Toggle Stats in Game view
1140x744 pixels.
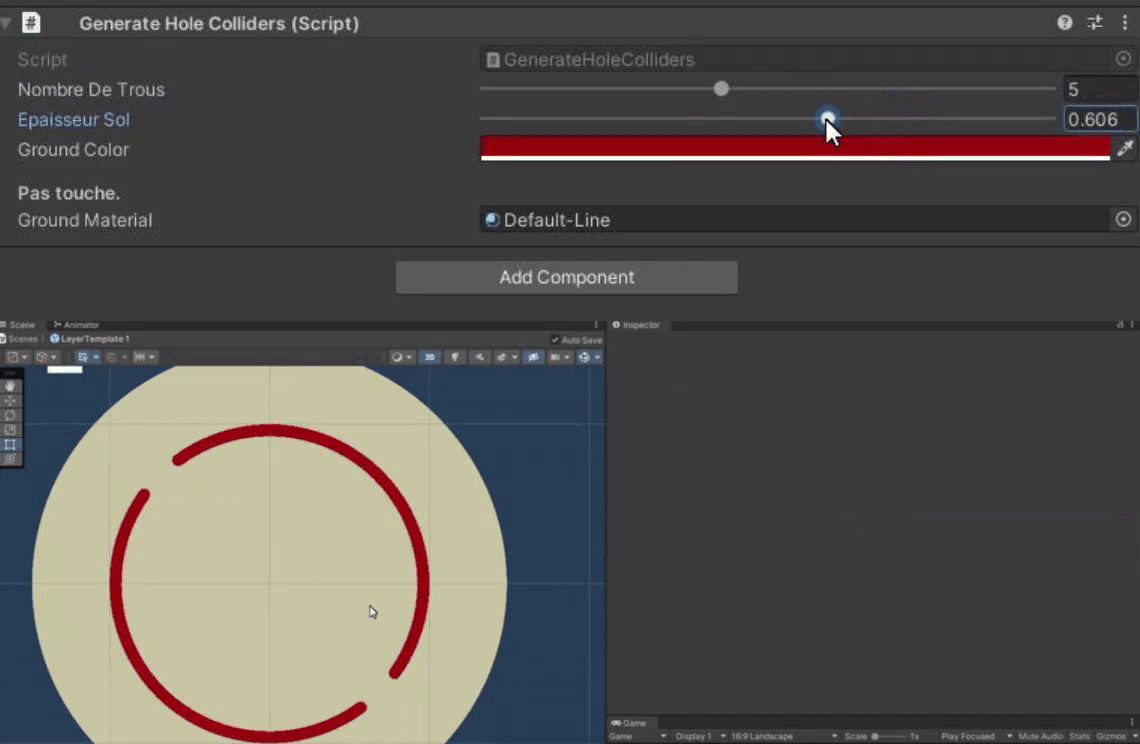click(x=1080, y=736)
